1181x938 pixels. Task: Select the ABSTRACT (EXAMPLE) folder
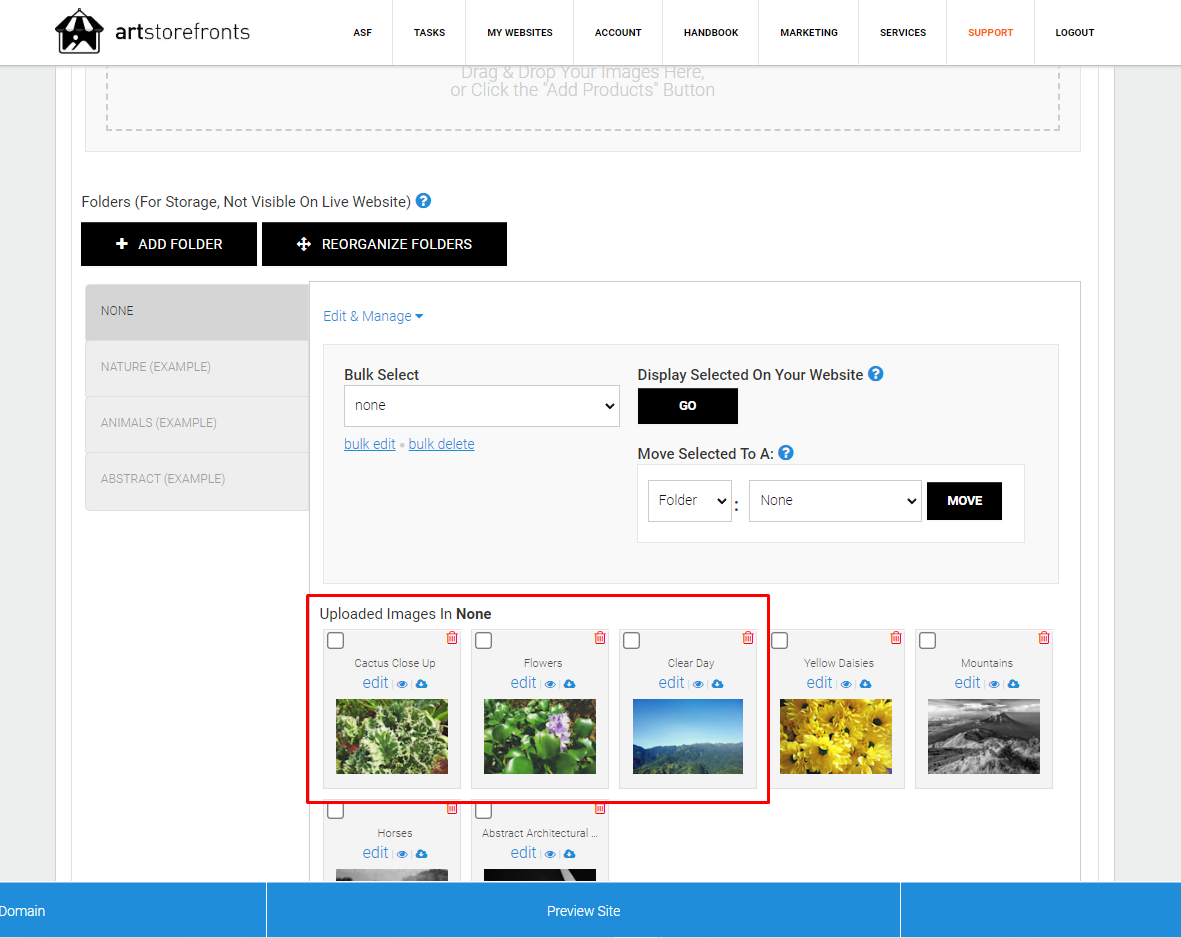pyautogui.click(x=197, y=480)
